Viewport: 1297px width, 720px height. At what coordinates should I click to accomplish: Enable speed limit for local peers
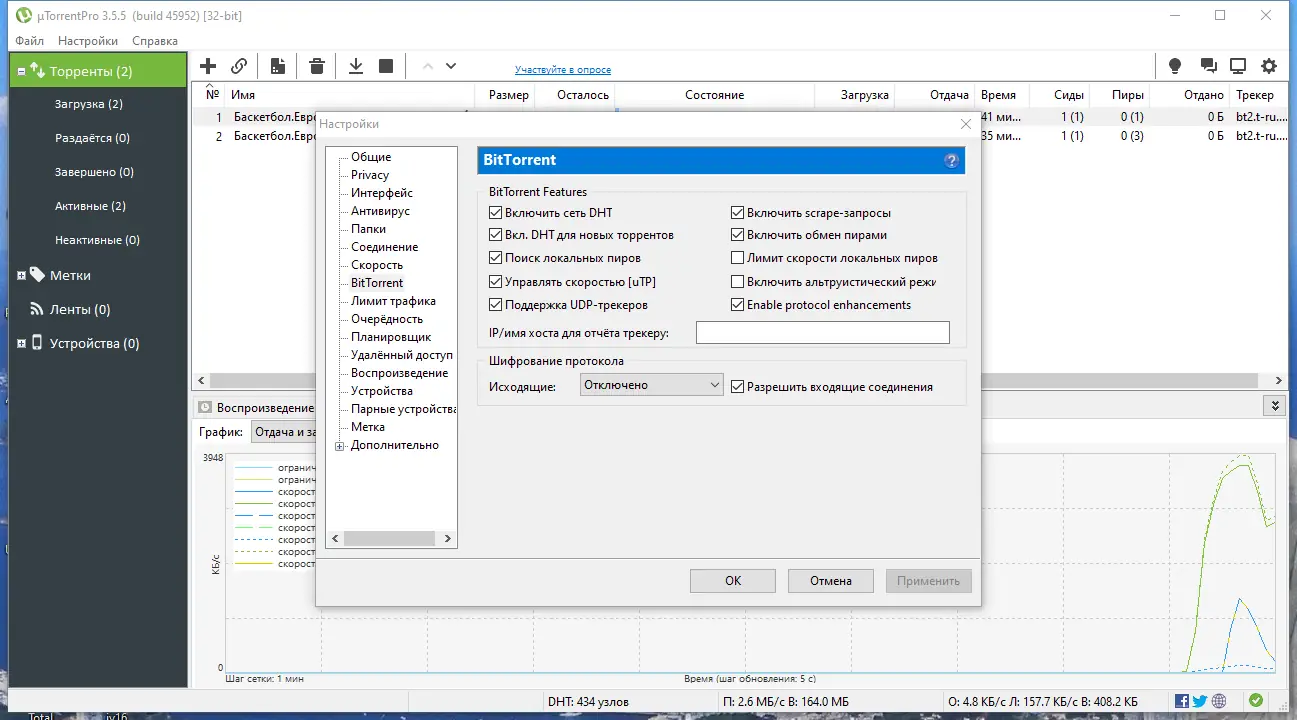tap(737, 257)
